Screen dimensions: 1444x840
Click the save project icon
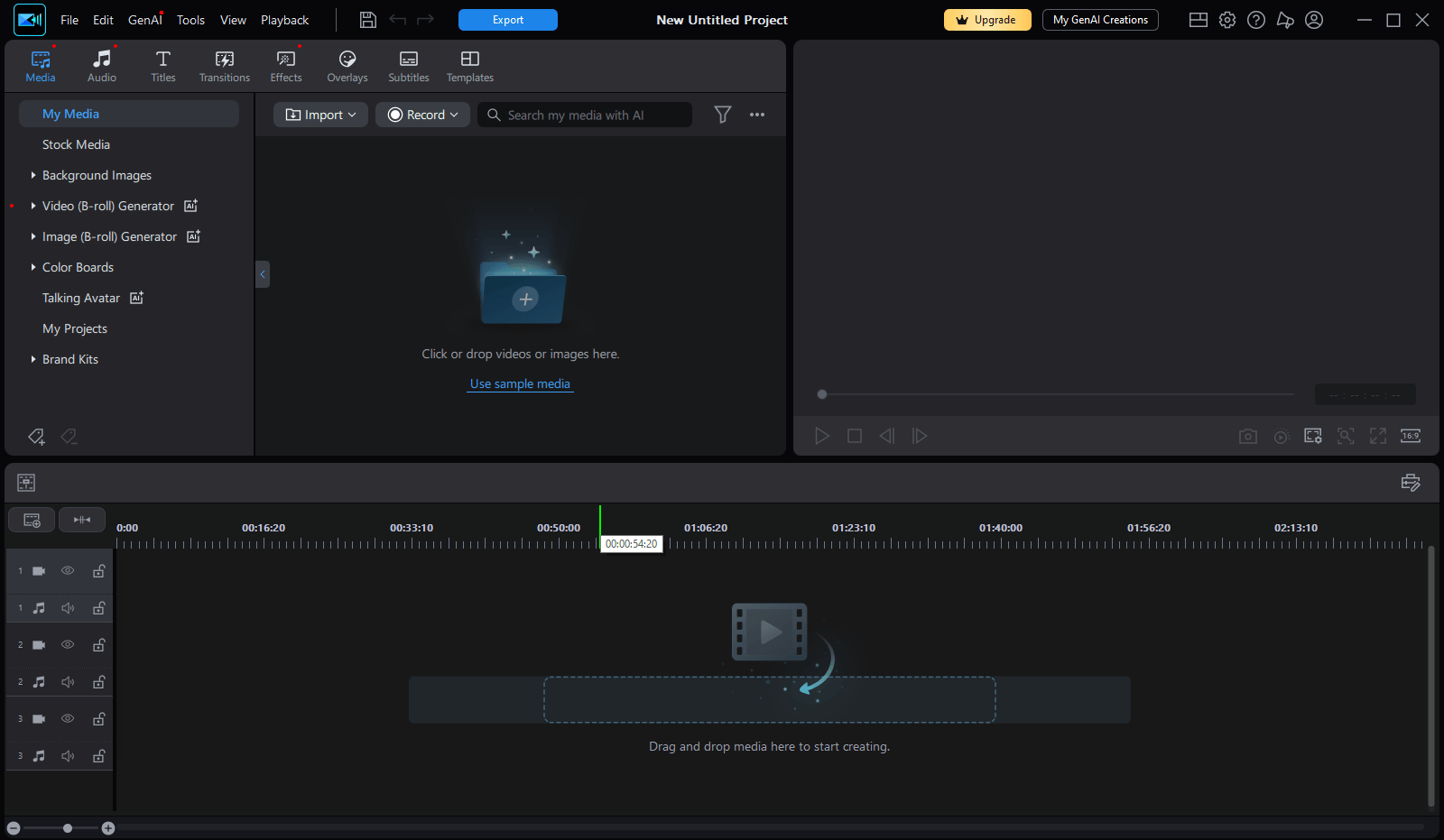pyautogui.click(x=368, y=20)
